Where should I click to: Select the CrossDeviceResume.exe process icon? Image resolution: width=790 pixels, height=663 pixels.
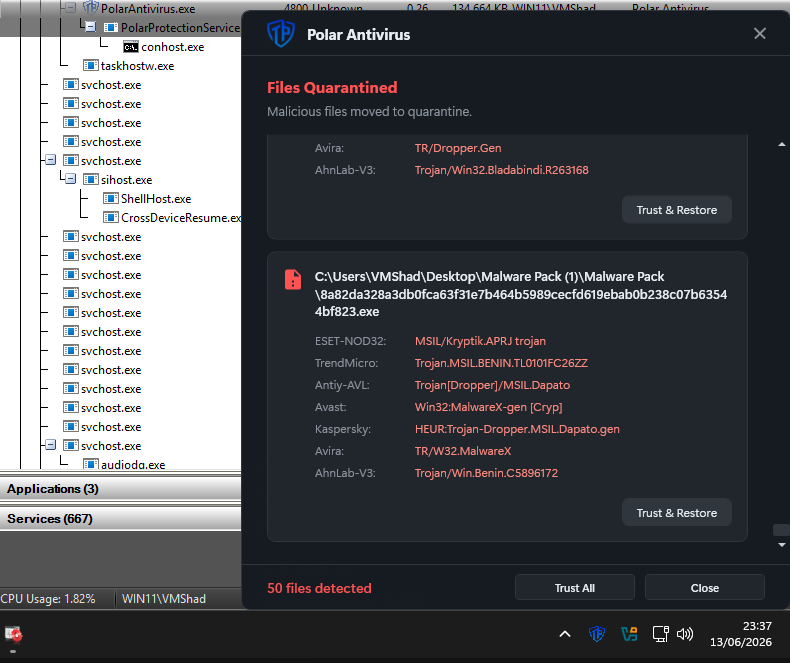point(110,218)
